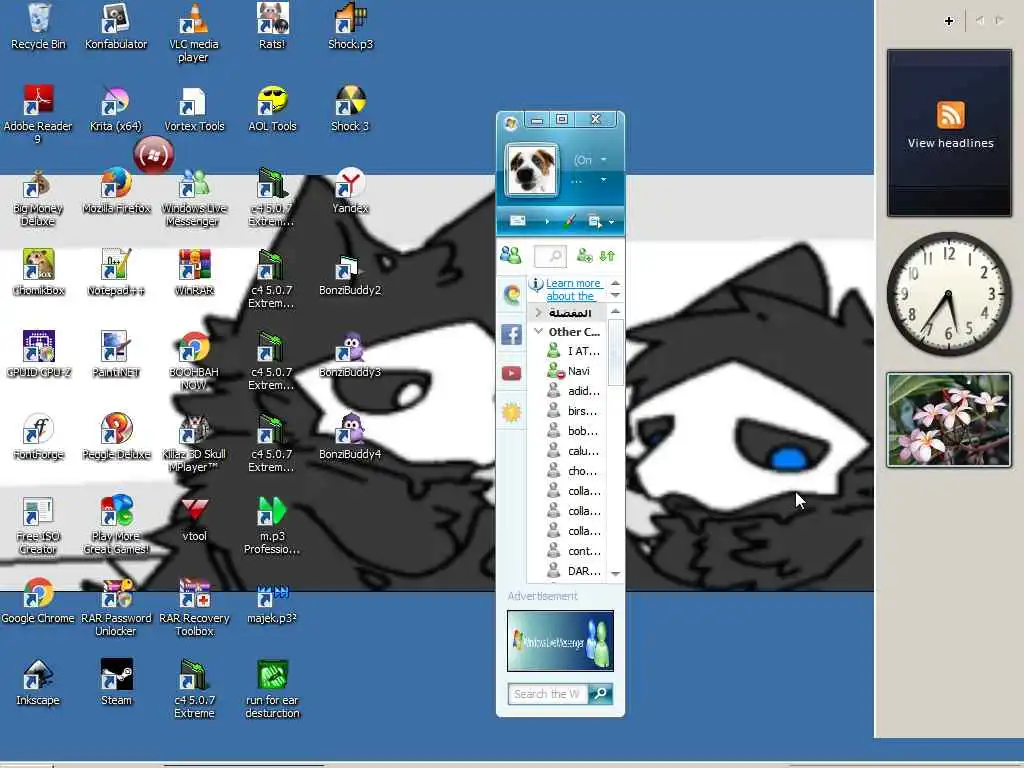Open the MSN tab in Messenger sidebar
The width and height of the screenshot is (1024, 768).
coord(511,295)
